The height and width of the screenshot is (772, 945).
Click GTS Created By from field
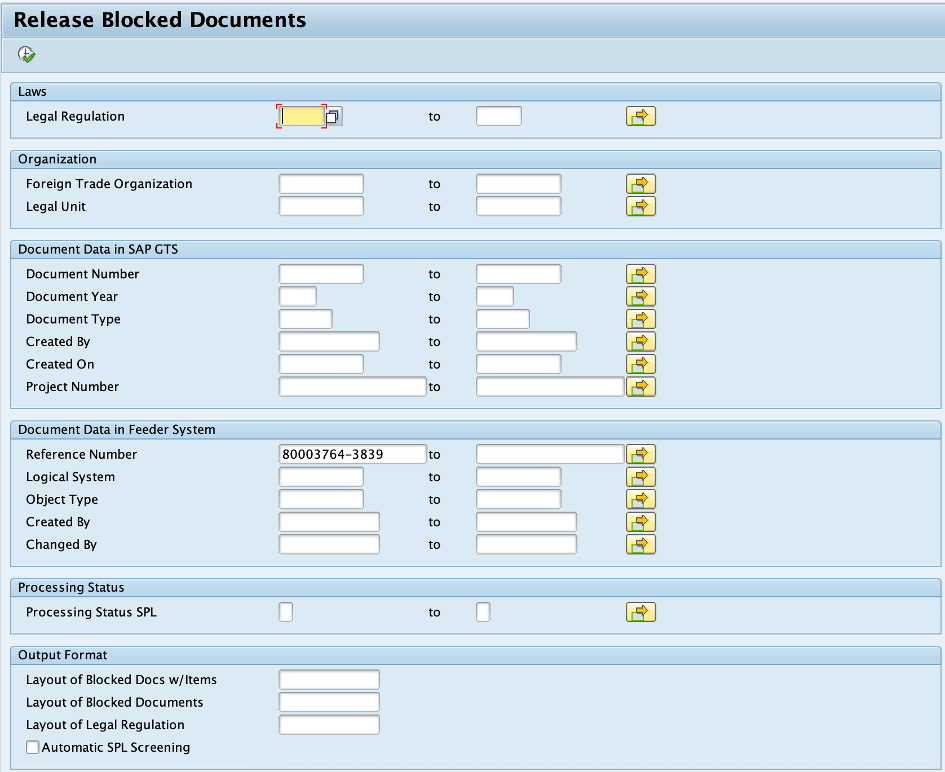329,342
